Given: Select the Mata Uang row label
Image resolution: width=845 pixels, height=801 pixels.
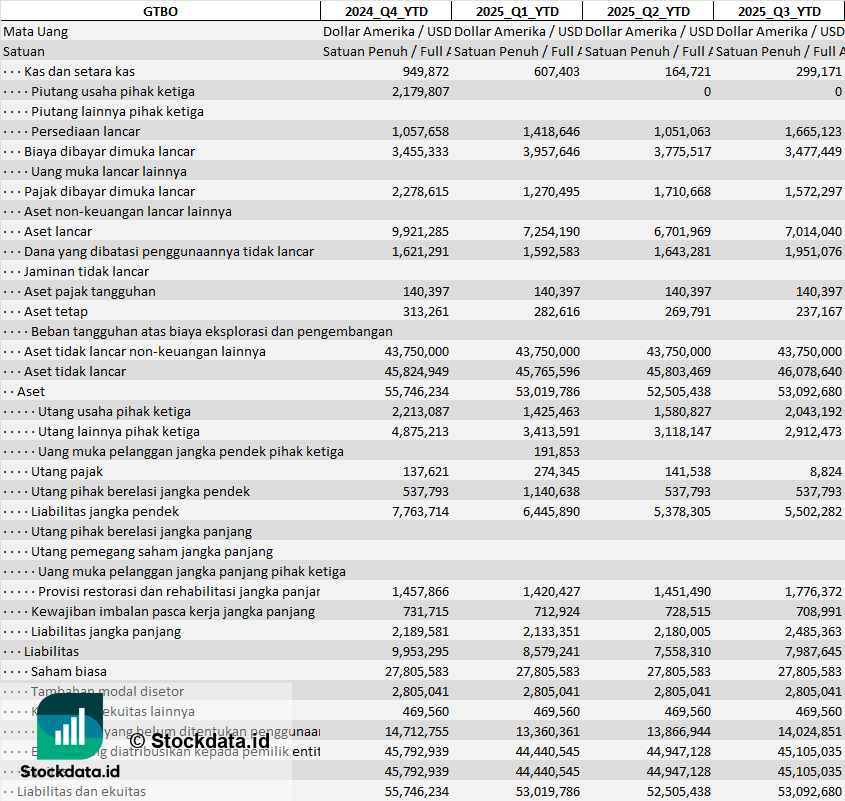Looking at the screenshot, I should (x=36, y=31).
